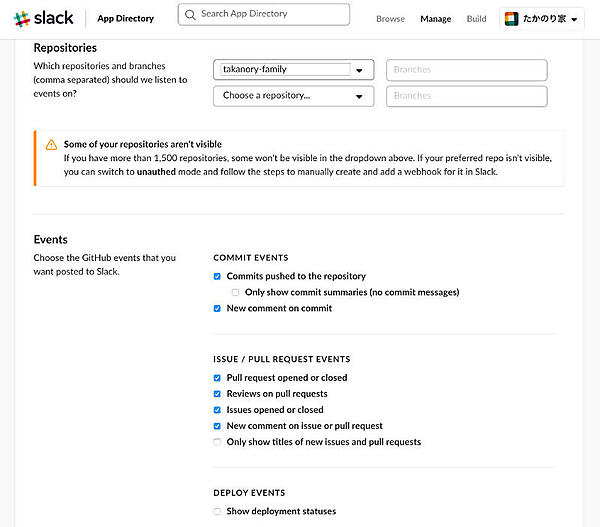Enable Only show commit summaries checkbox
This screenshot has height=527, width=600.
point(235,292)
